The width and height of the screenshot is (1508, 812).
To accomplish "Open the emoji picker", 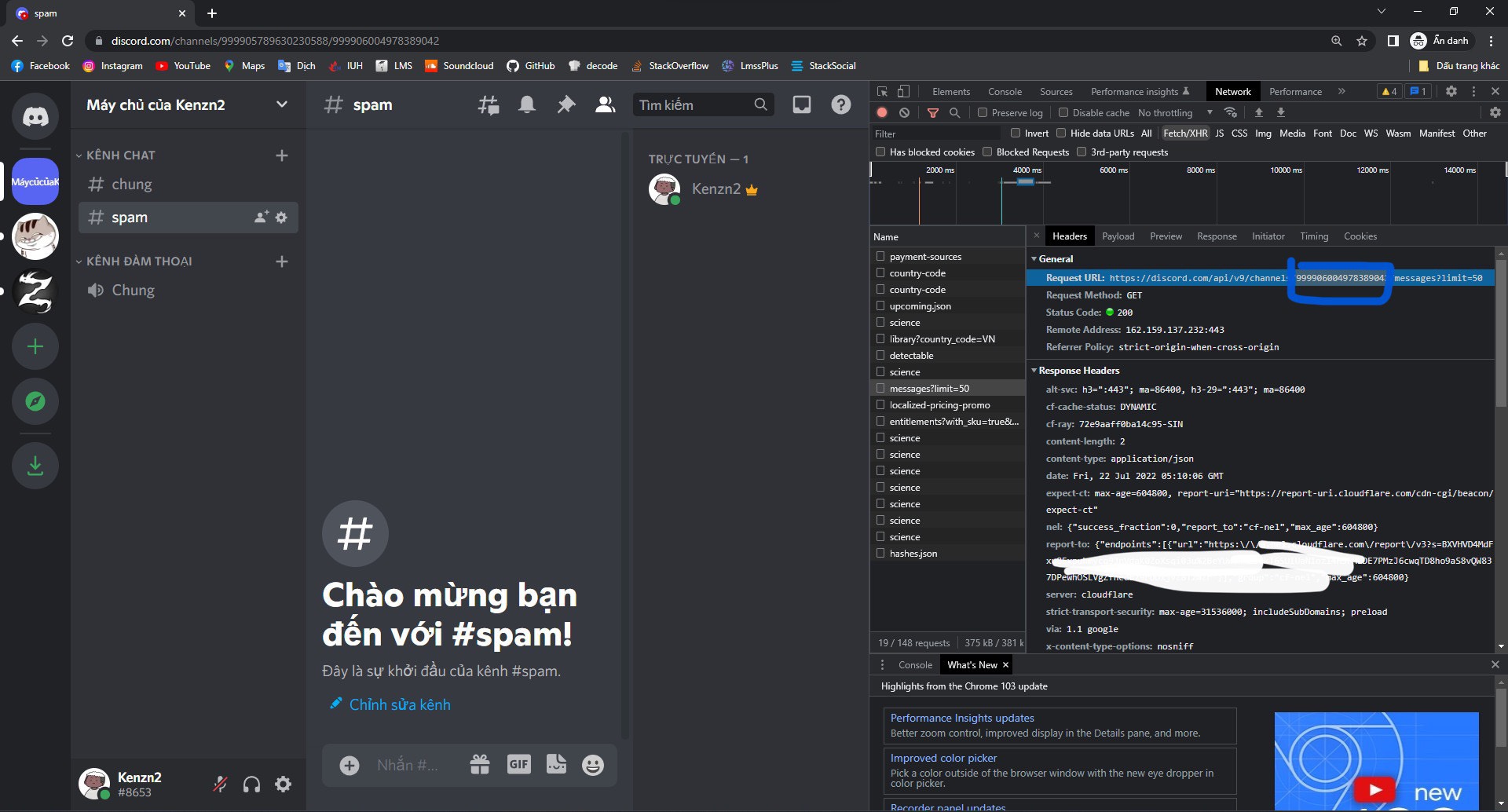I will [x=592, y=764].
